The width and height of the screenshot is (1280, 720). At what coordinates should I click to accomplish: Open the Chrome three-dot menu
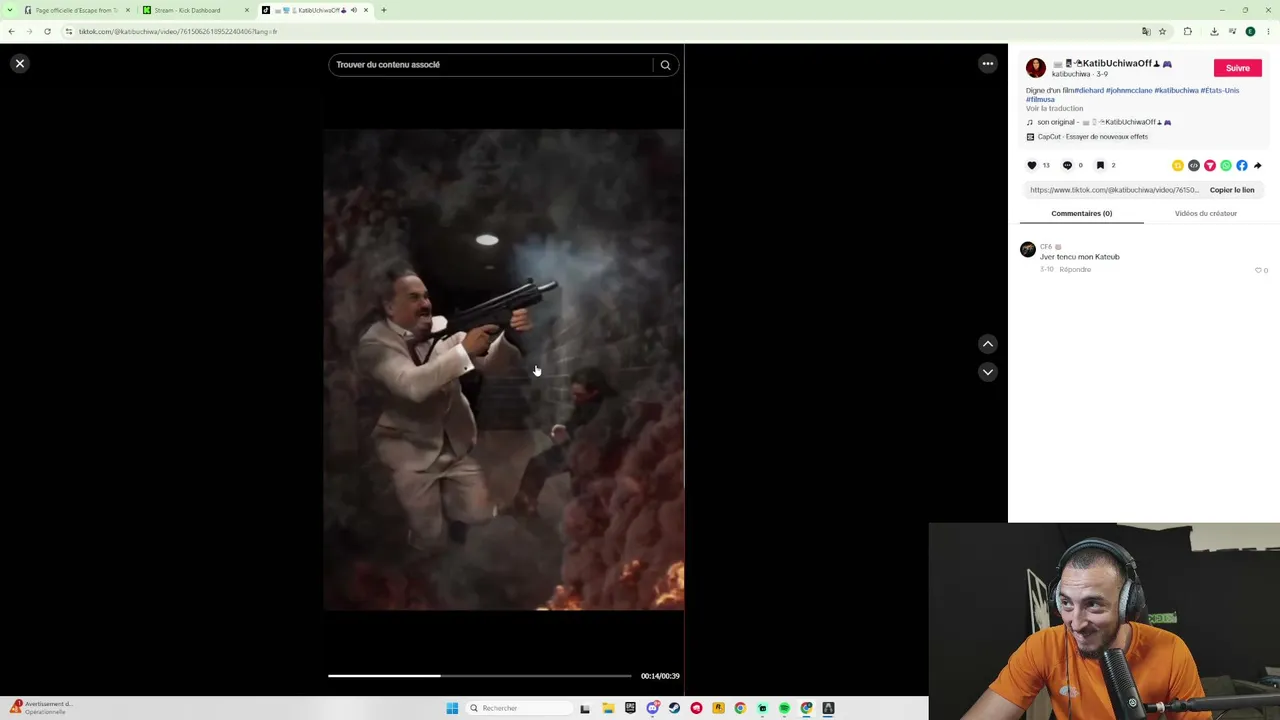(1268, 32)
